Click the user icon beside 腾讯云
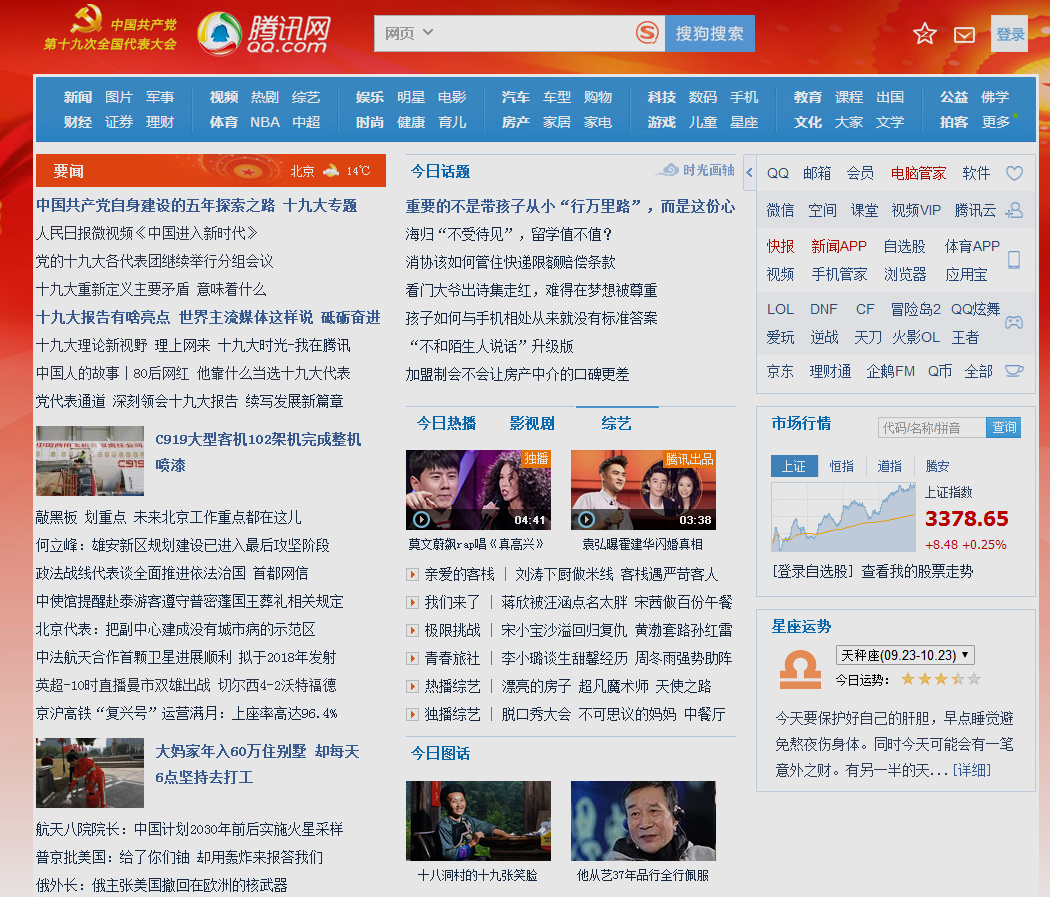The width and height of the screenshot is (1050, 897). click(1015, 210)
